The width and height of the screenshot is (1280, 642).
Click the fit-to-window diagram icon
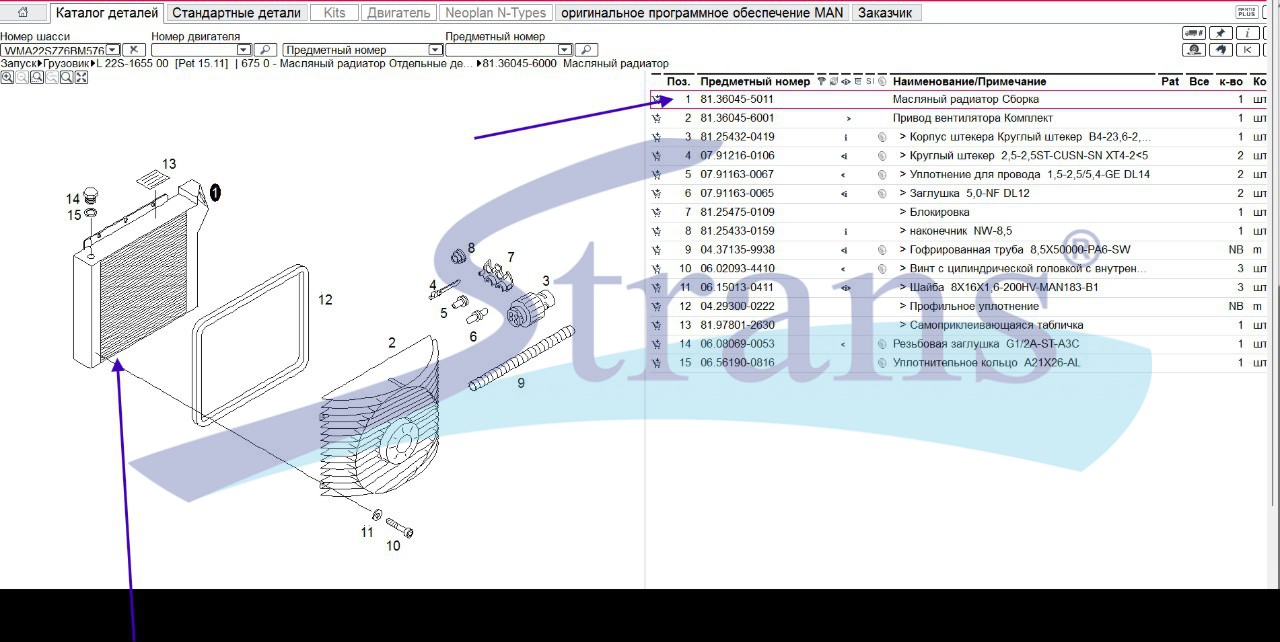pos(81,78)
